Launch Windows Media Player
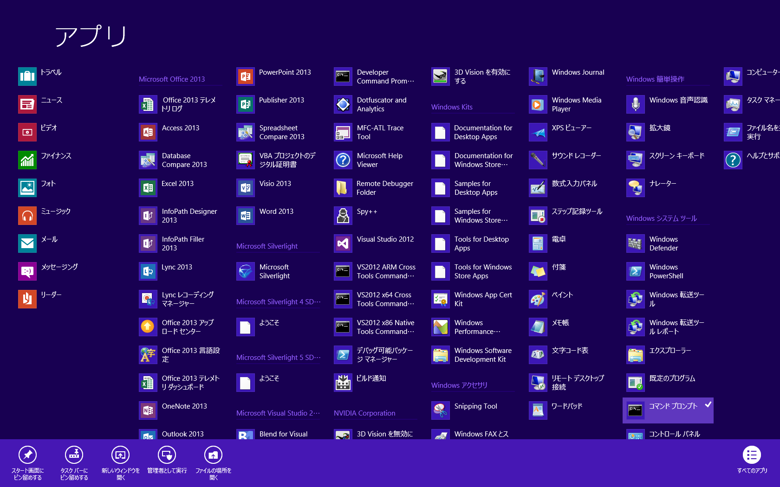The height and width of the screenshot is (487, 780). tap(566, 104)
